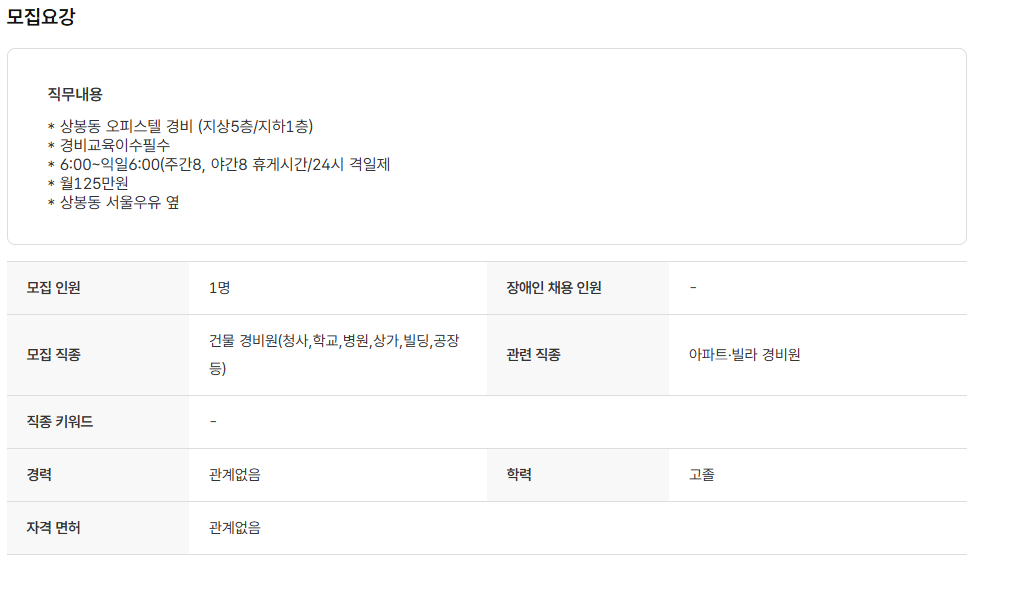This screenshot has width=1018, height=599.
Task: Click the 경력 row label
Action: tap(40, 475)
